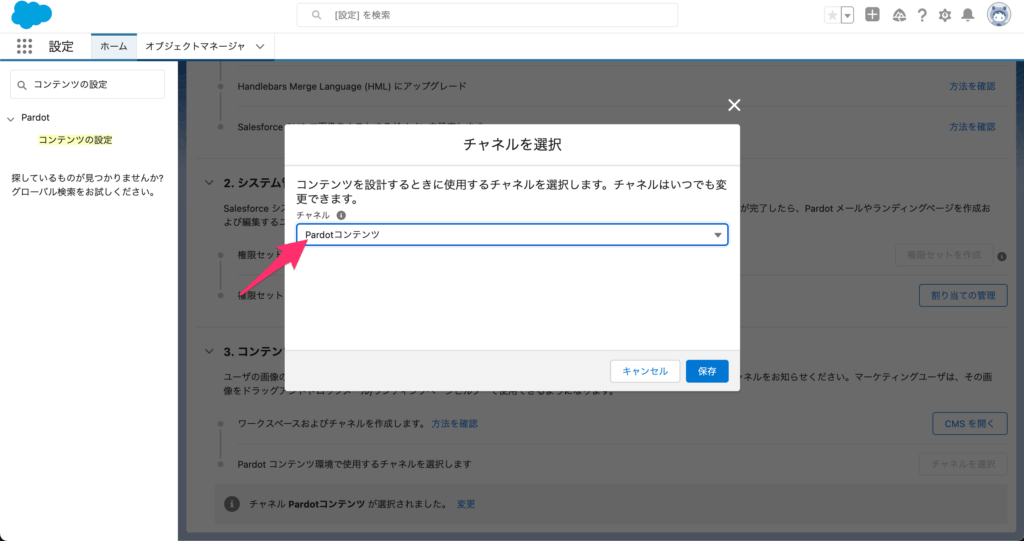Open the Pardotコンテンツ channel dropdown
The image size is (1024, 541).
[x=512, y=234]
